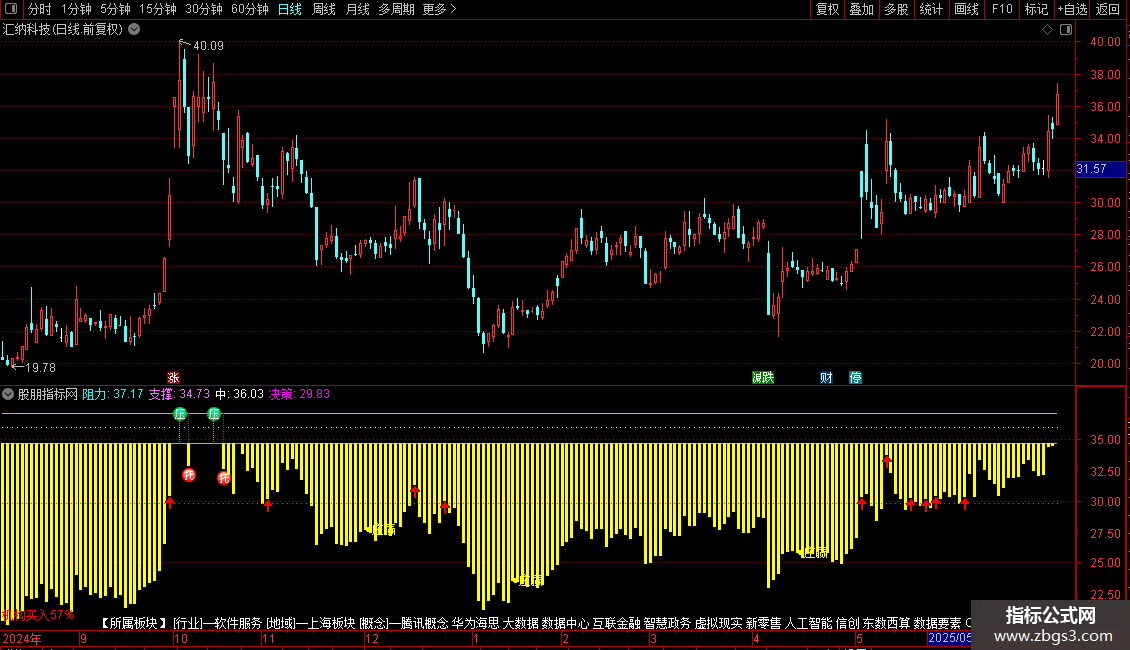Click the 数据要素 concept link
Viewport: 1130px width, 650px height.
[x=938, y=623]
